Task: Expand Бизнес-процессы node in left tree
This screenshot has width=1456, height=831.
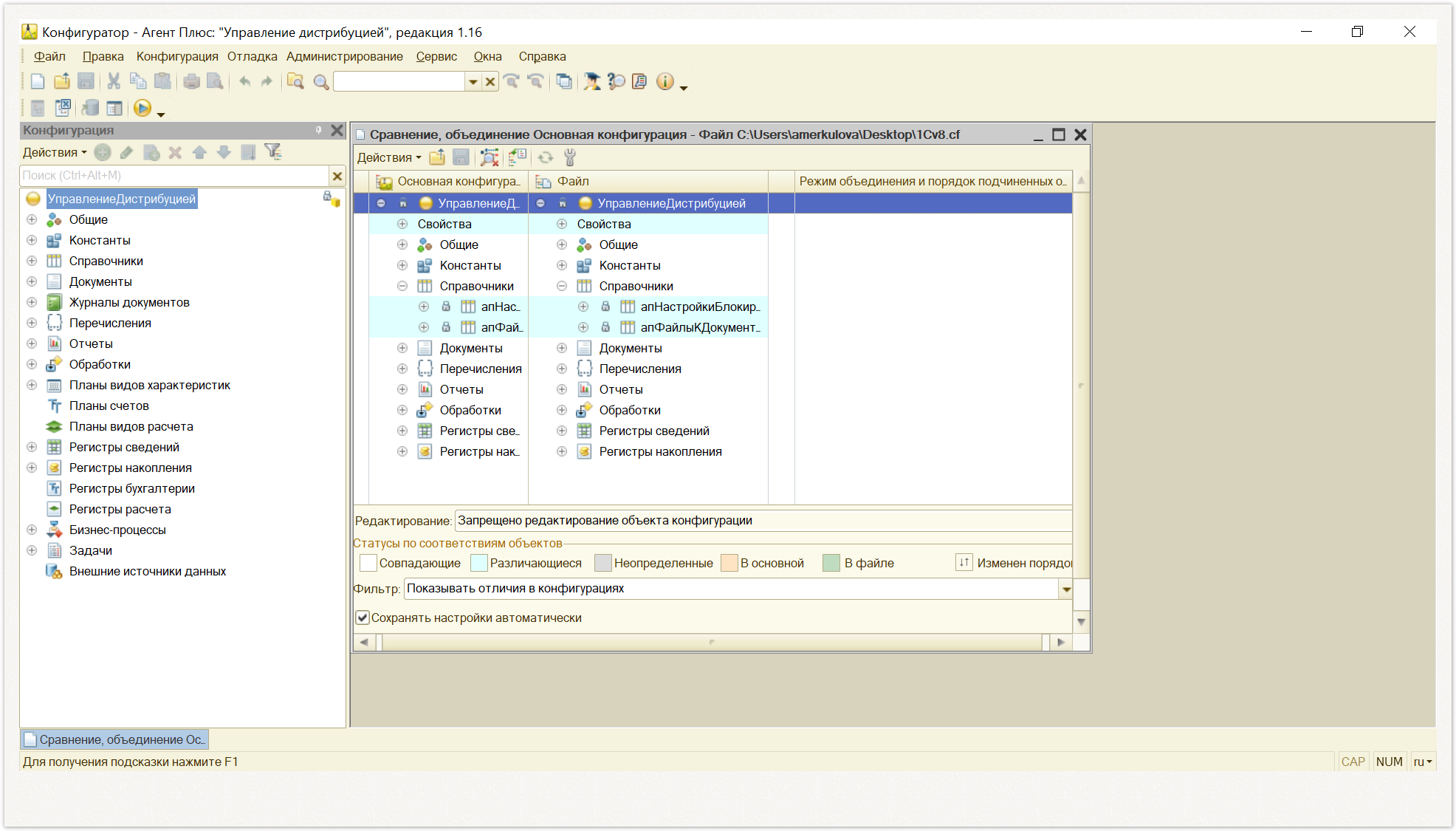Action: pos(32,530)
